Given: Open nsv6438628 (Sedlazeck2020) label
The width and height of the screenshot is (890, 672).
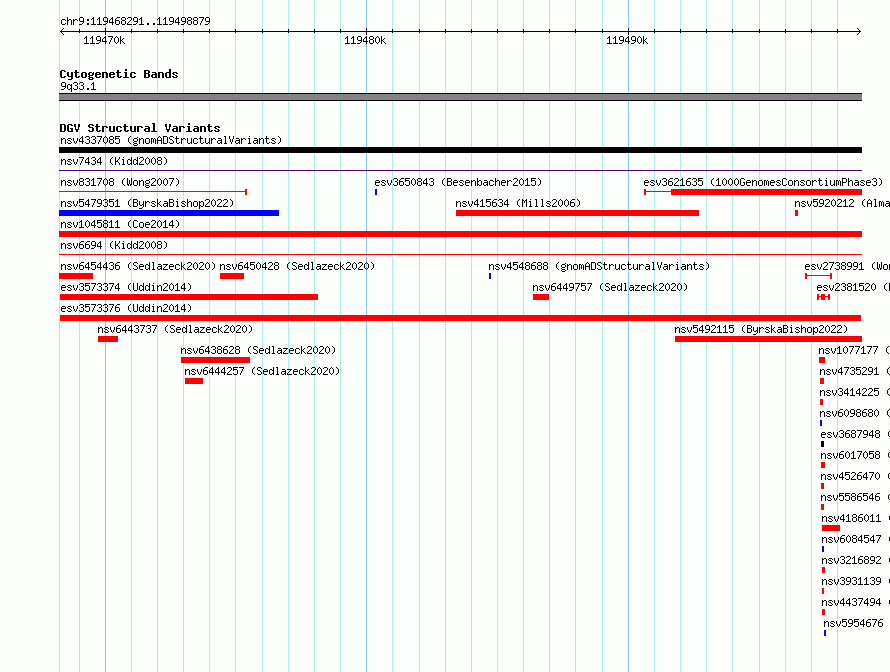Looking at the screenshot, I should click(x=258, y=350).
